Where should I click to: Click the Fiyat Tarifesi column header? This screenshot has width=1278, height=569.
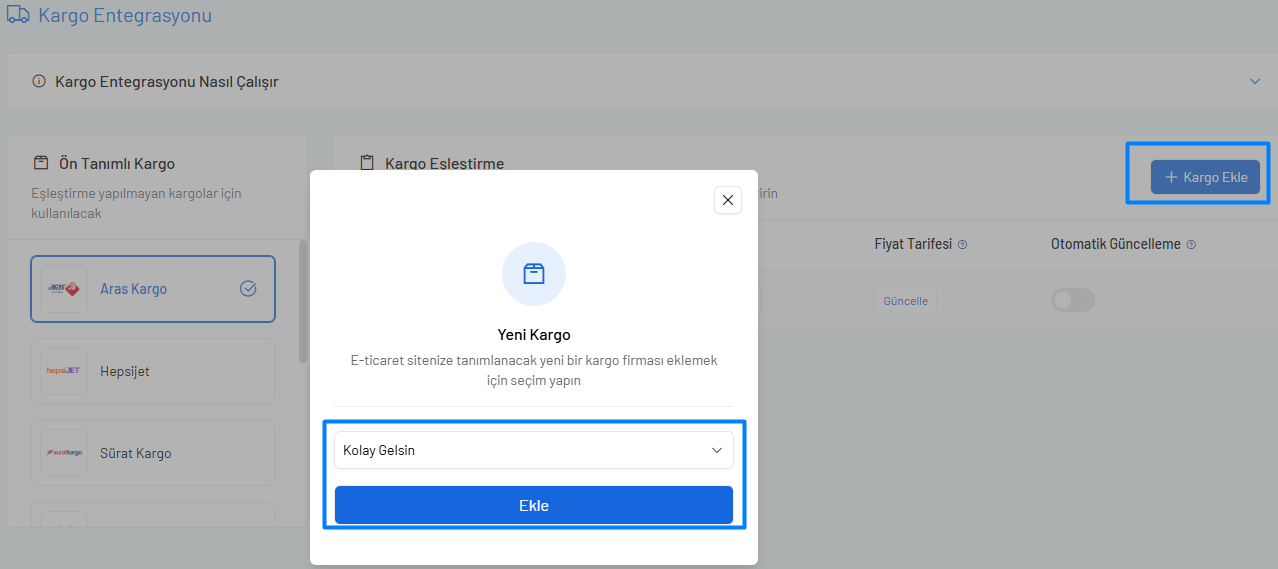[913, 244]
